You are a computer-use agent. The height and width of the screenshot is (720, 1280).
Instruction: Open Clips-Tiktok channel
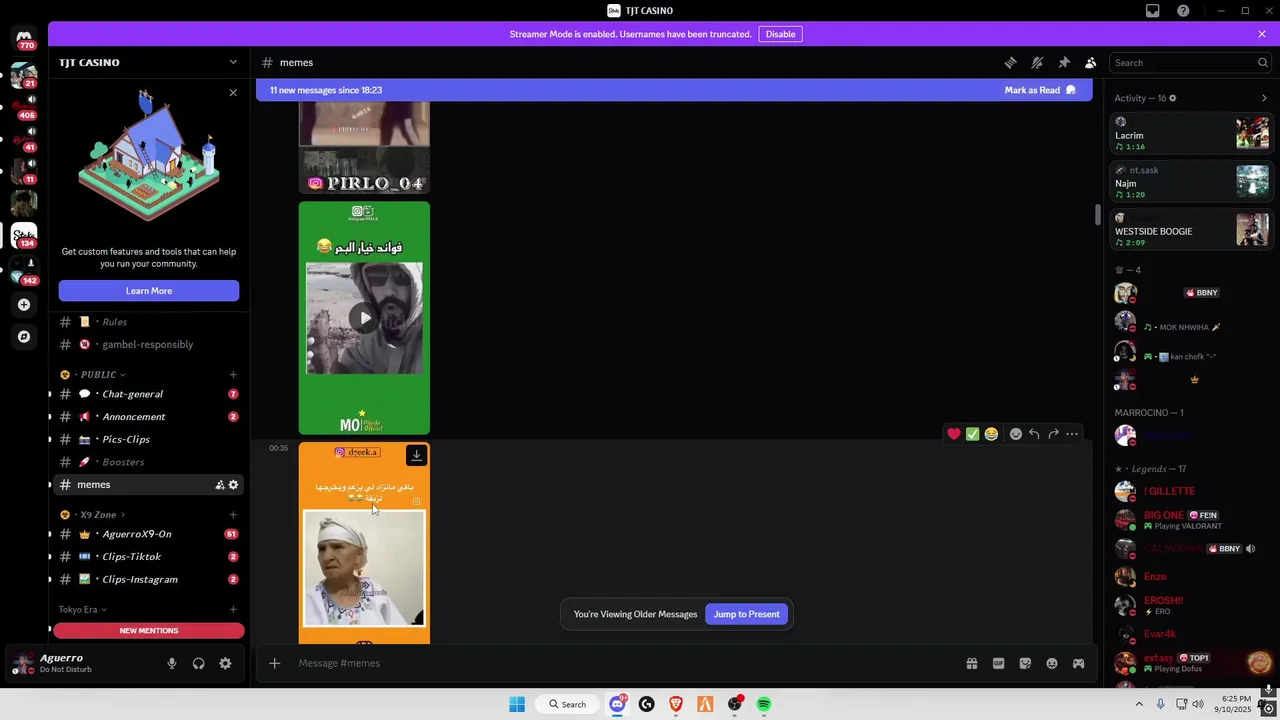pos(149,557)
